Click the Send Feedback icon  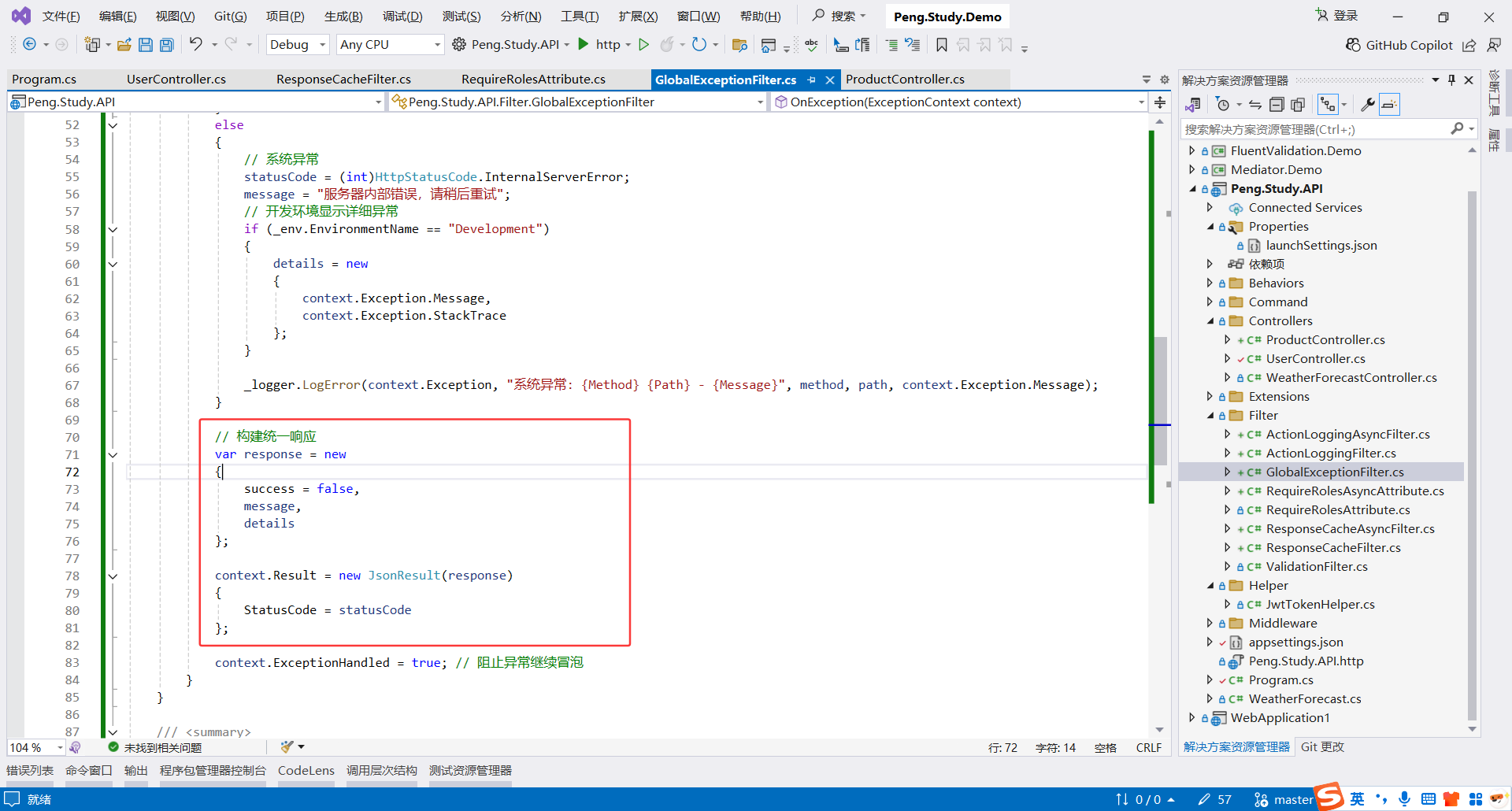click(x=1494, y=45)
